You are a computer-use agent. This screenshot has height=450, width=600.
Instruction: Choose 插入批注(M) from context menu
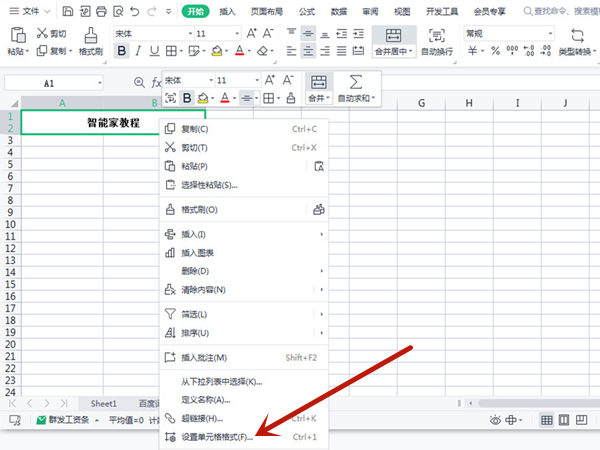click(x=244, y=357)
